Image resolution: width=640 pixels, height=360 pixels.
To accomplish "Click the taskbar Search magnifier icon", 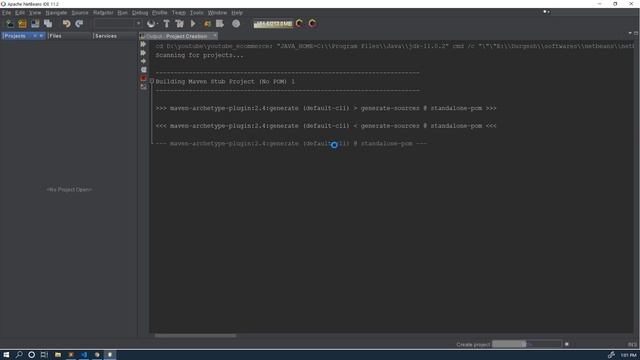I will [x=19, y=355].
